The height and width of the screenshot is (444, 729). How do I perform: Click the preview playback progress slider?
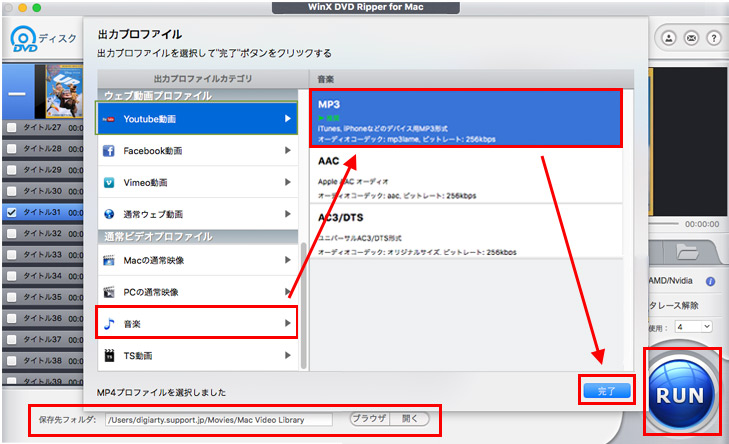click(x=665, y=224)
